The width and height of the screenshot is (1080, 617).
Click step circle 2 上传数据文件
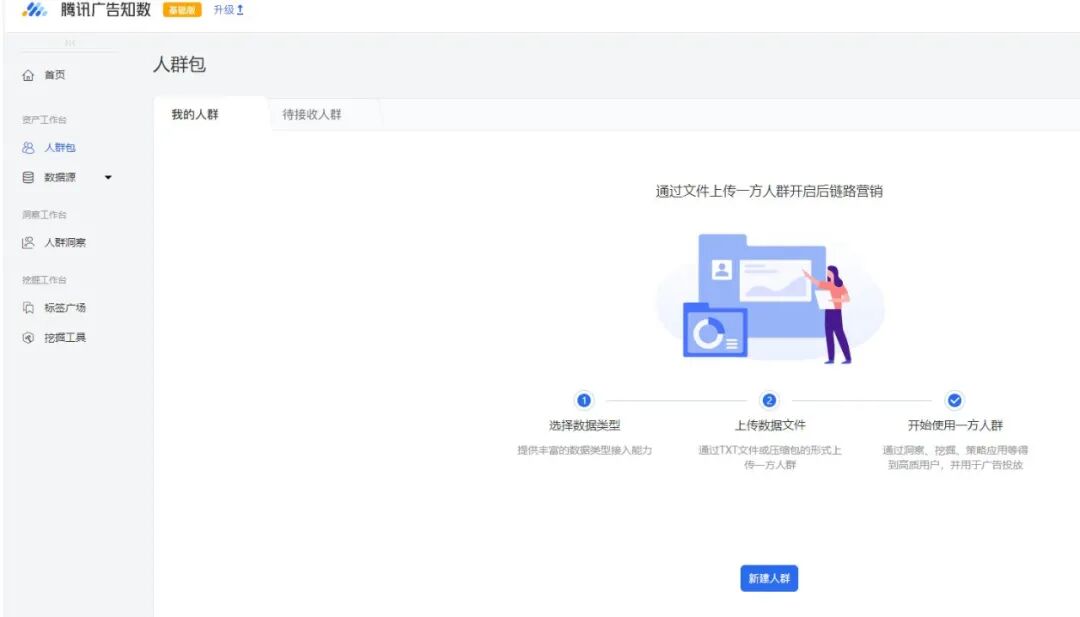coord(769,400)
